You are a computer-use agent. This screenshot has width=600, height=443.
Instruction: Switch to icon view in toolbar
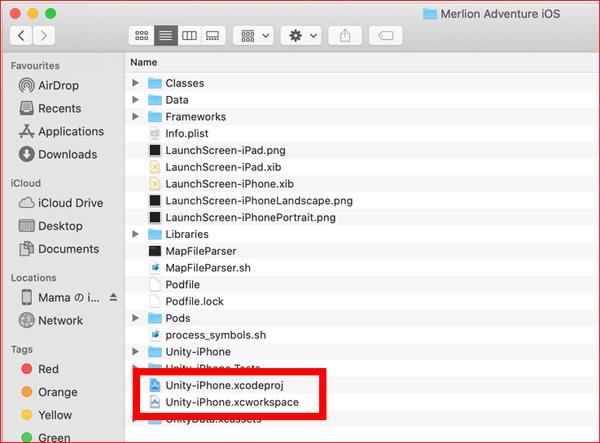pyautogui.click(x=142, y=36)
